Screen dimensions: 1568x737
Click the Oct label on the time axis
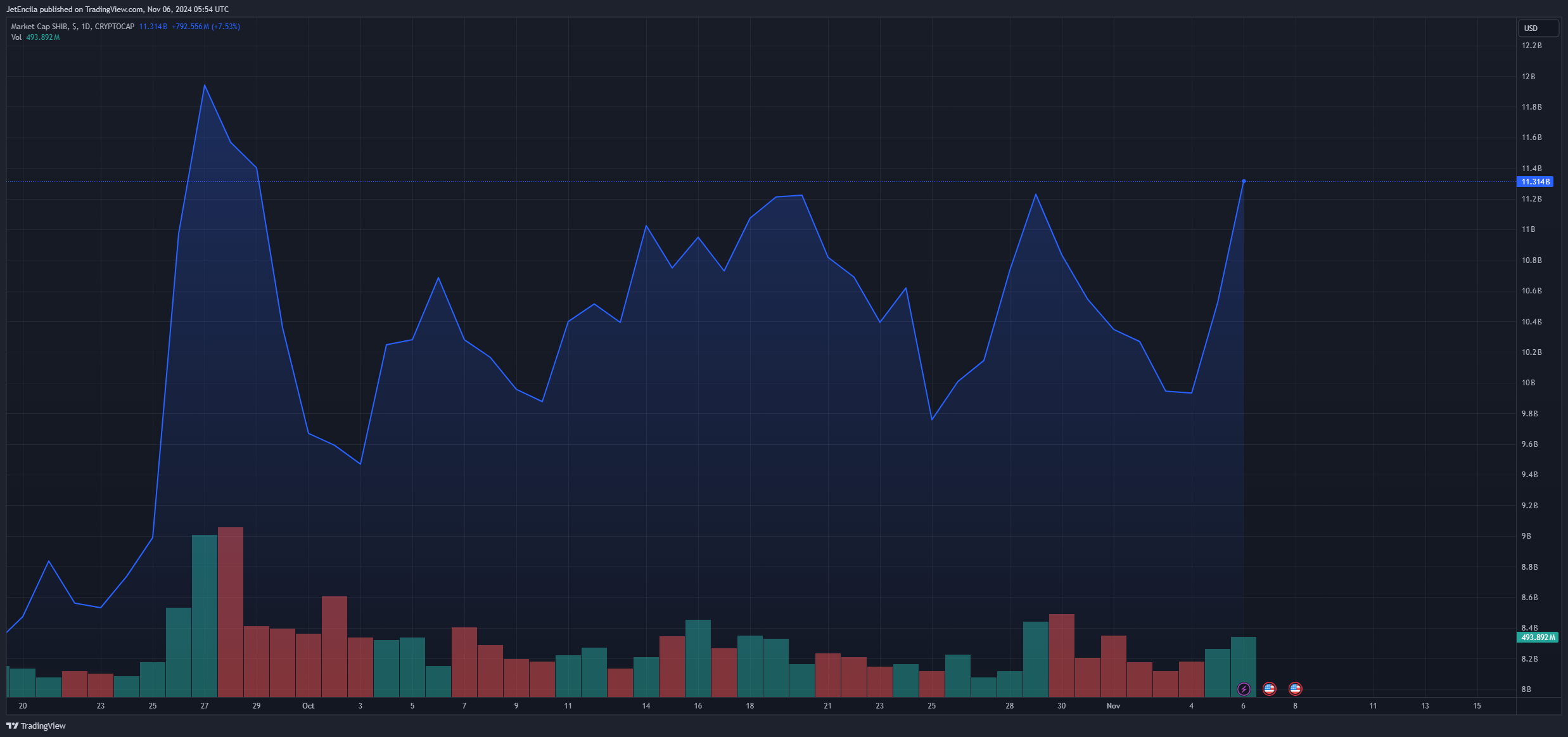point(308,706)
